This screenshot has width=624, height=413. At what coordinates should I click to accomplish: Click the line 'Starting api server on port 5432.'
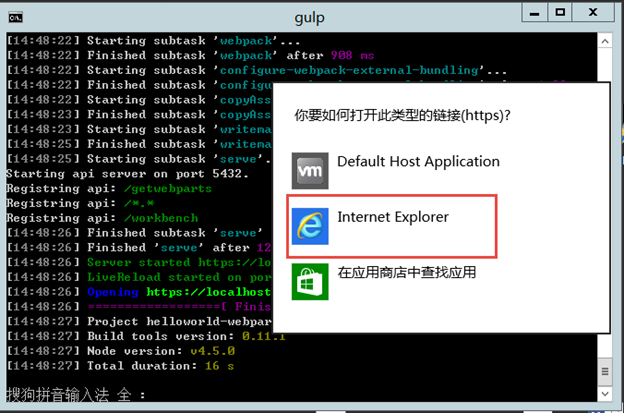pos(127,174)
